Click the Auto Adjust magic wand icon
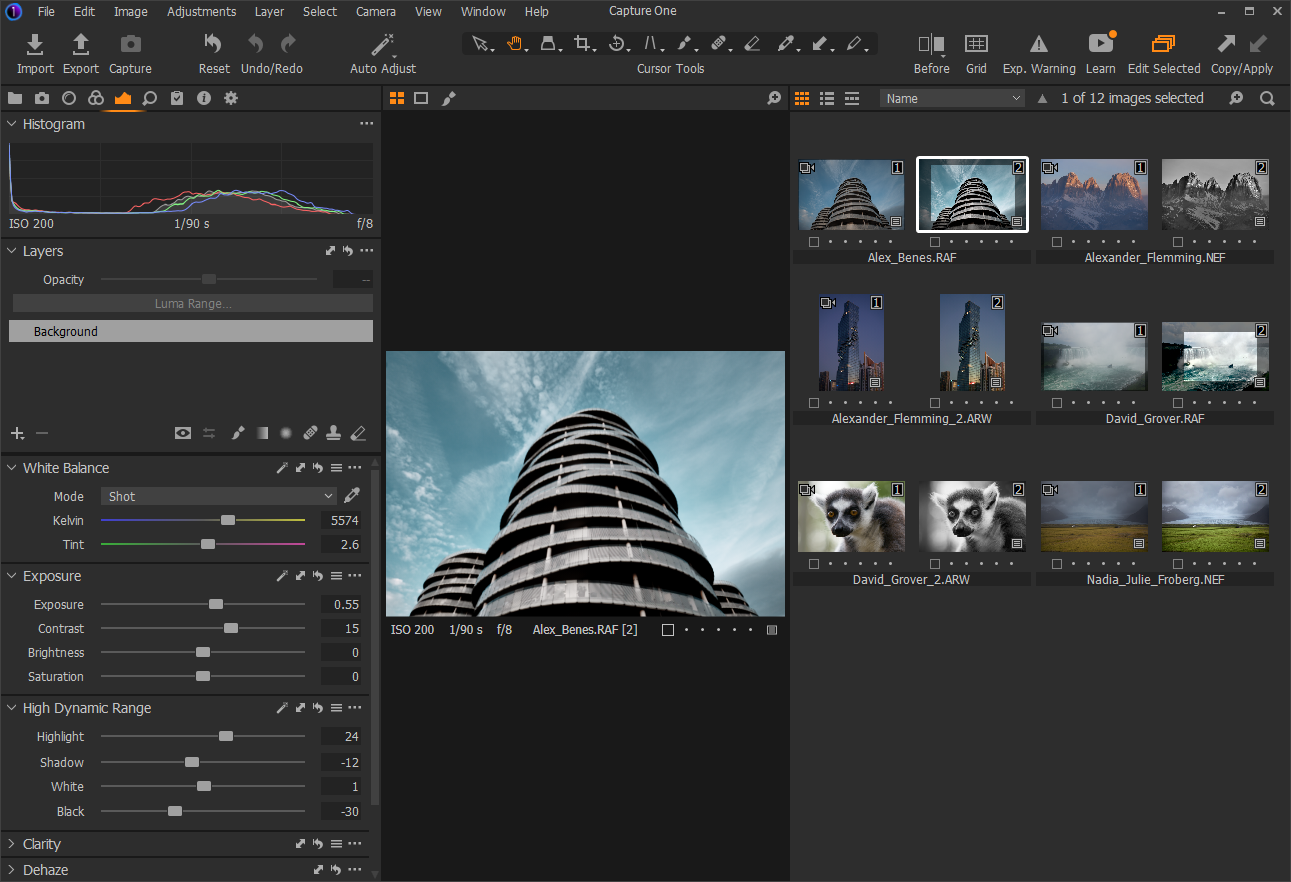The height and width of the screenshot is (882, 1291). 383,44
